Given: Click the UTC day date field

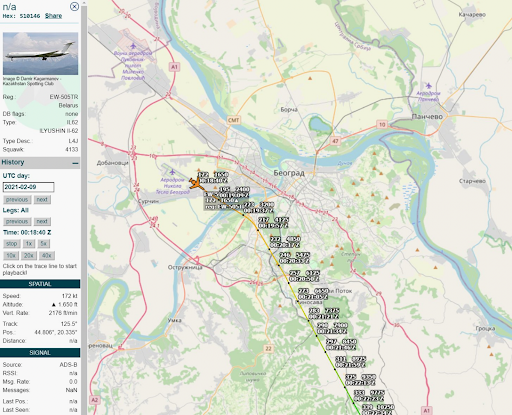Looking at the screenshot, I should pos(28,187).
